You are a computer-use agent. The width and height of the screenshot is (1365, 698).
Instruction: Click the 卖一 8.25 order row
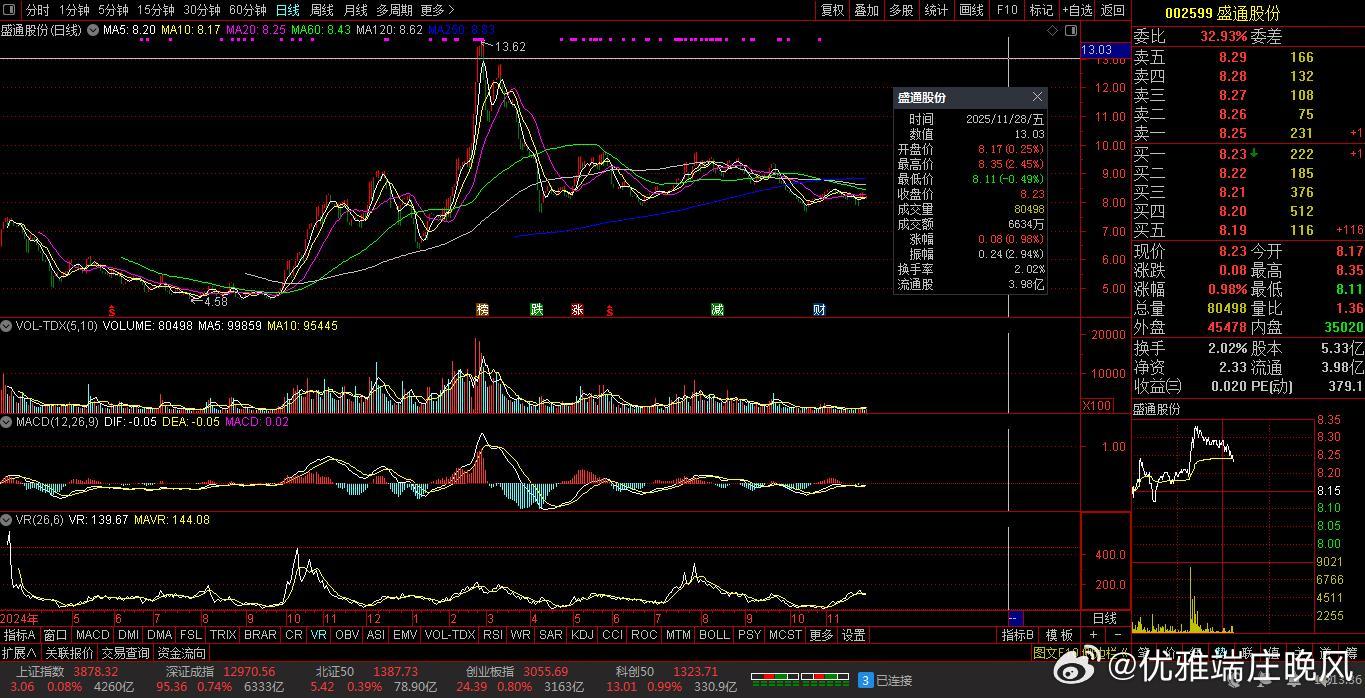1248,133
